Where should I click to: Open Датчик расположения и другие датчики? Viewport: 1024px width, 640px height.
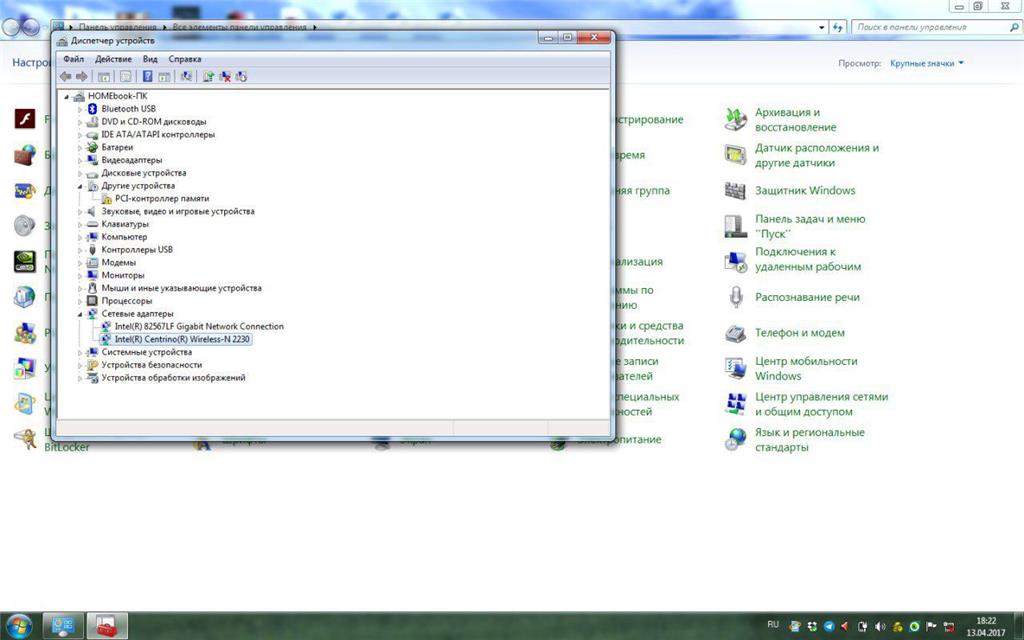pyautogui.click(x=817, y=155)
